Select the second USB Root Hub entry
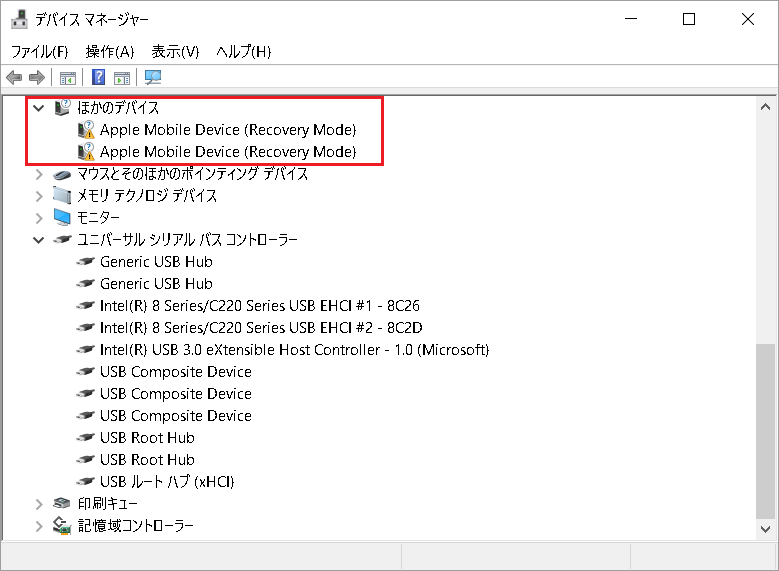The height and width of the screenshot is (571, 779). [x=147, y=460]
